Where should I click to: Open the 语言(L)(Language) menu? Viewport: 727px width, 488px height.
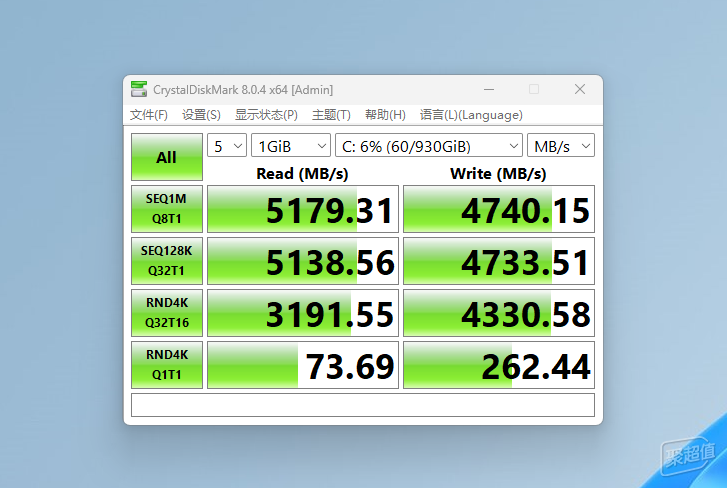471,114
